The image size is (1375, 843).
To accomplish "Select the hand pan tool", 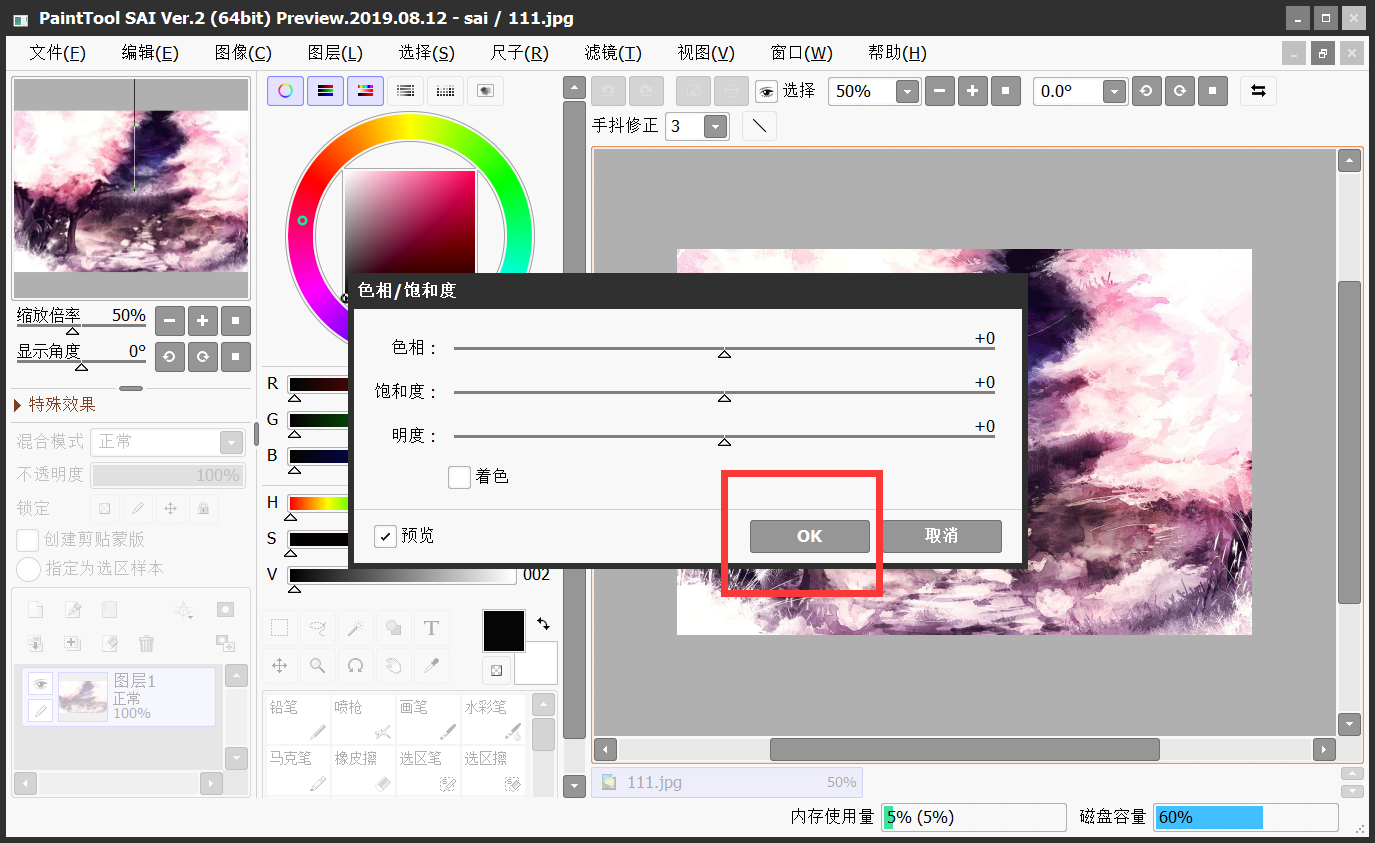I will (x=394, y=666).
